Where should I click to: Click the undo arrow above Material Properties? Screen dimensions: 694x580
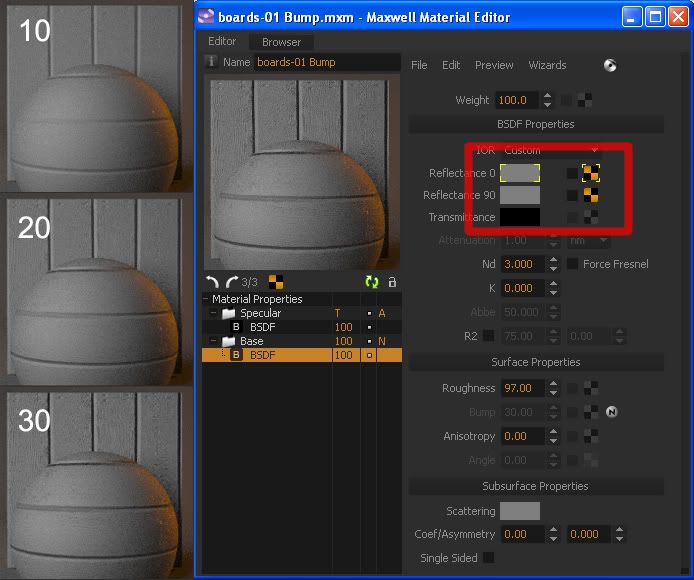(x=213, y=282)
